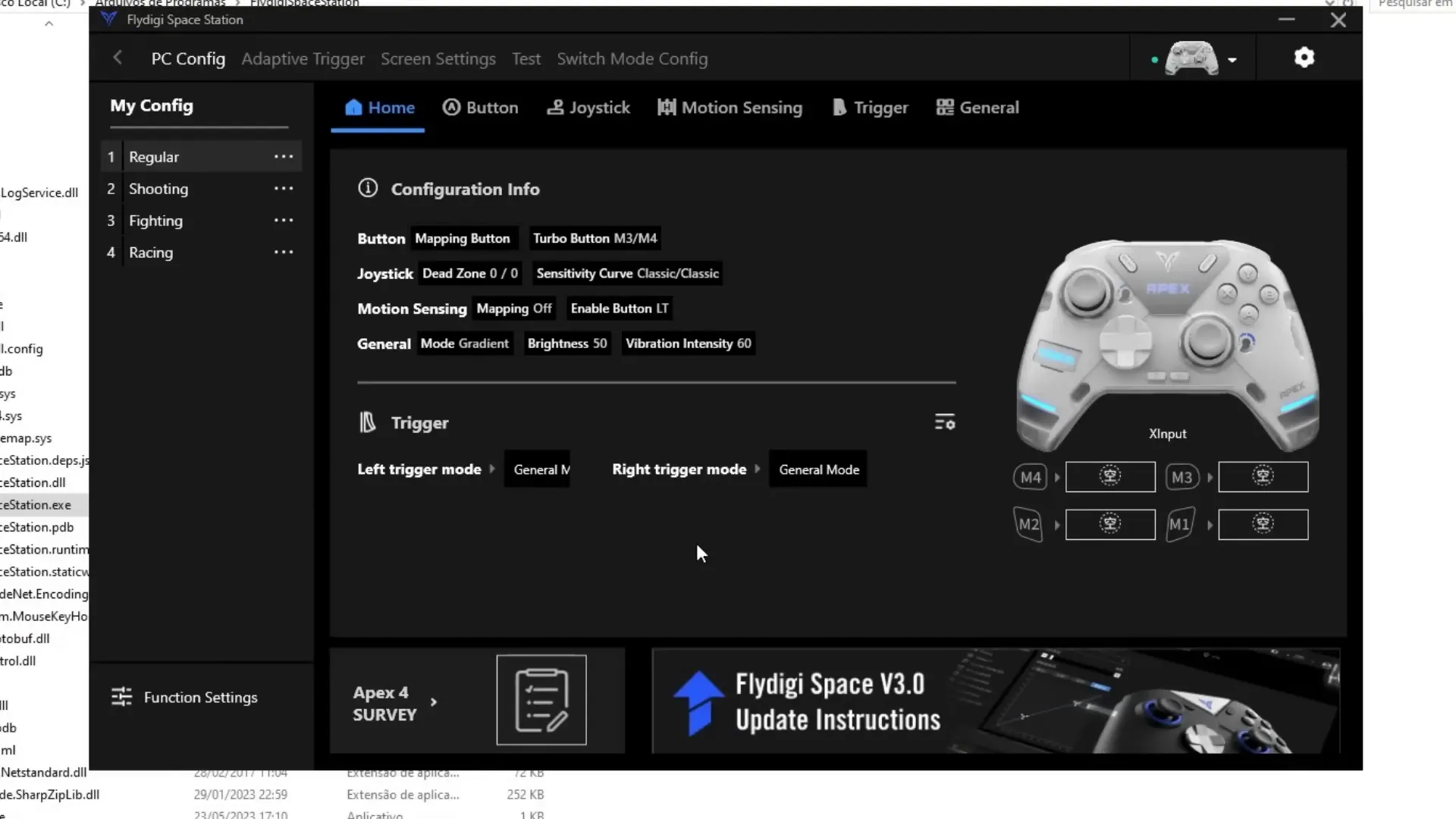Click the M3 back paddle icon
The height and width of the screenshot is (819, 1456).
1182,477
